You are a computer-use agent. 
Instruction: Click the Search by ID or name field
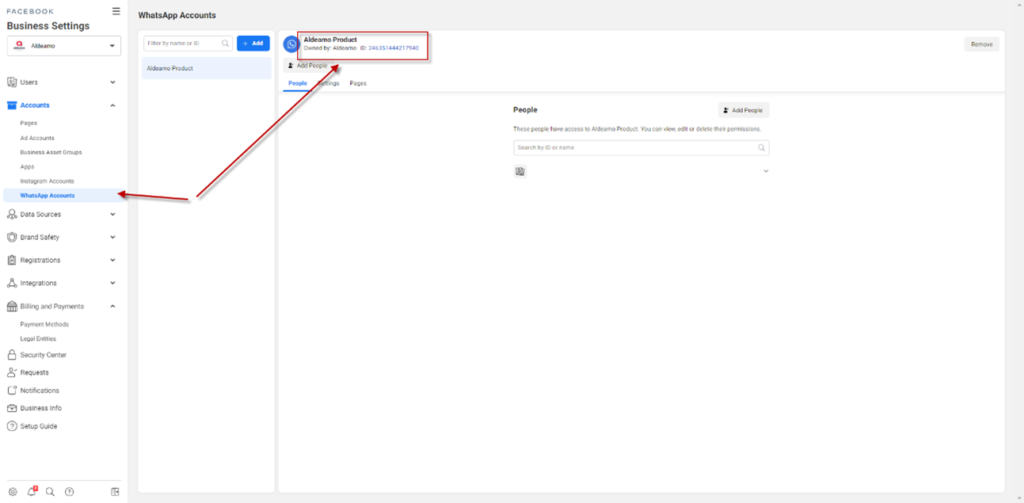635,148
